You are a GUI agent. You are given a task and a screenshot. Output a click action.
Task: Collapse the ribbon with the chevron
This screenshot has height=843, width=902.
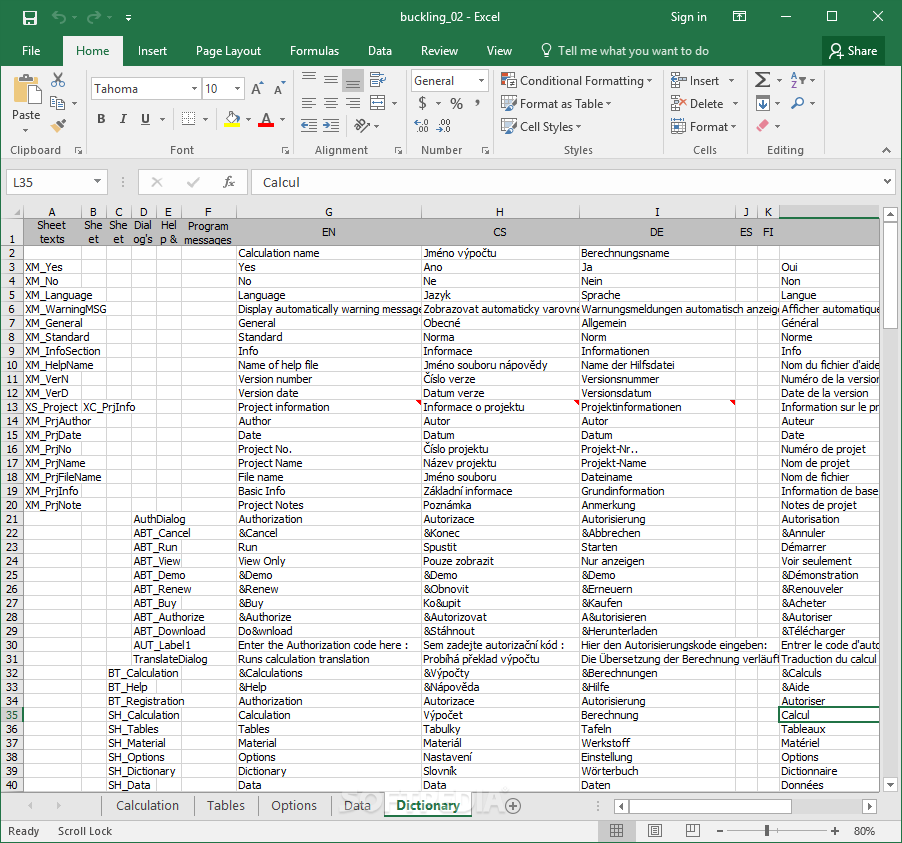(886, 150)
